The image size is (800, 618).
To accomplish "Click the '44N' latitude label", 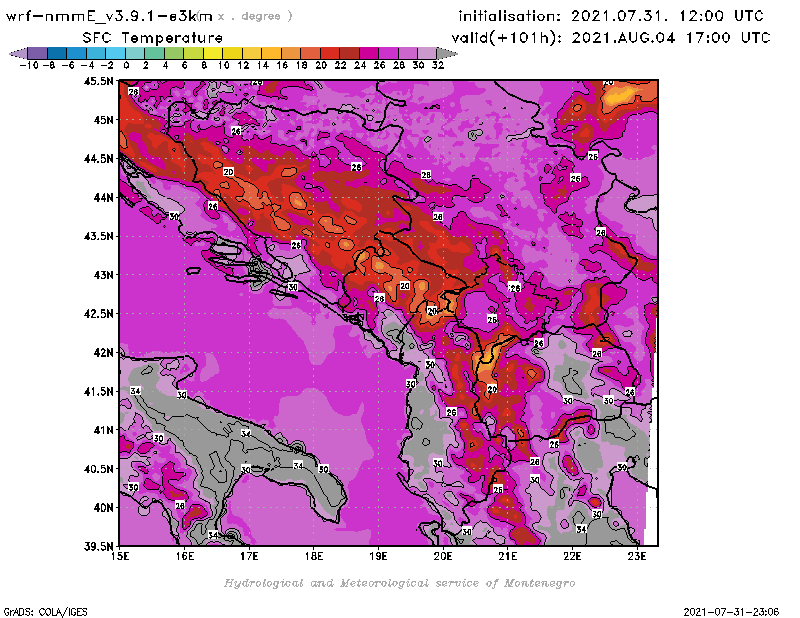I will [103, 197].
